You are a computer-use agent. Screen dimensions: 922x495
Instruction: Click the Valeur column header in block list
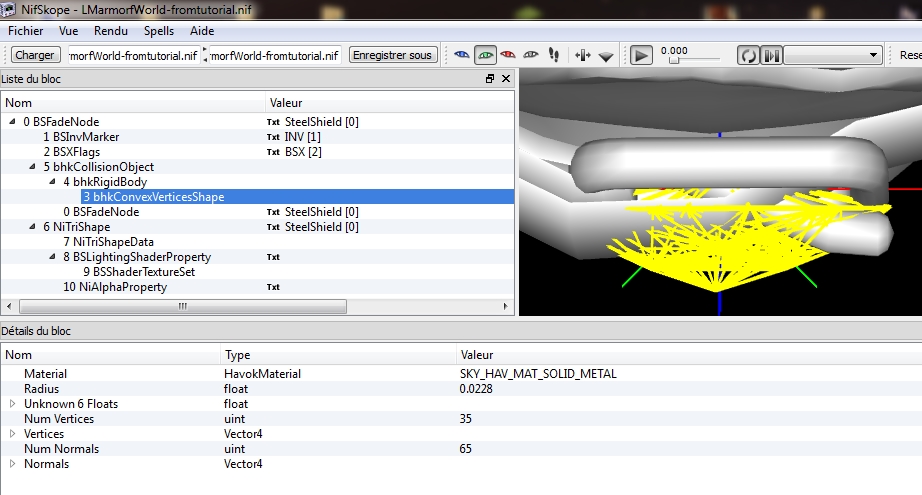pyautogui.click(x=390, y=103)
